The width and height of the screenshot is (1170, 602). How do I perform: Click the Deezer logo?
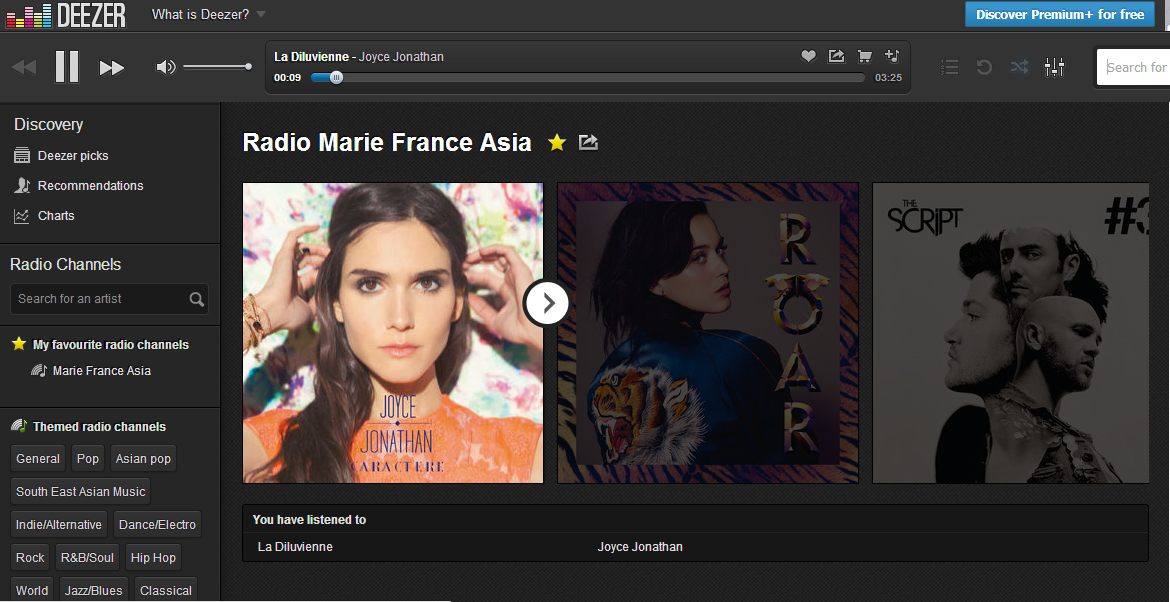click(x=66, y=15)
